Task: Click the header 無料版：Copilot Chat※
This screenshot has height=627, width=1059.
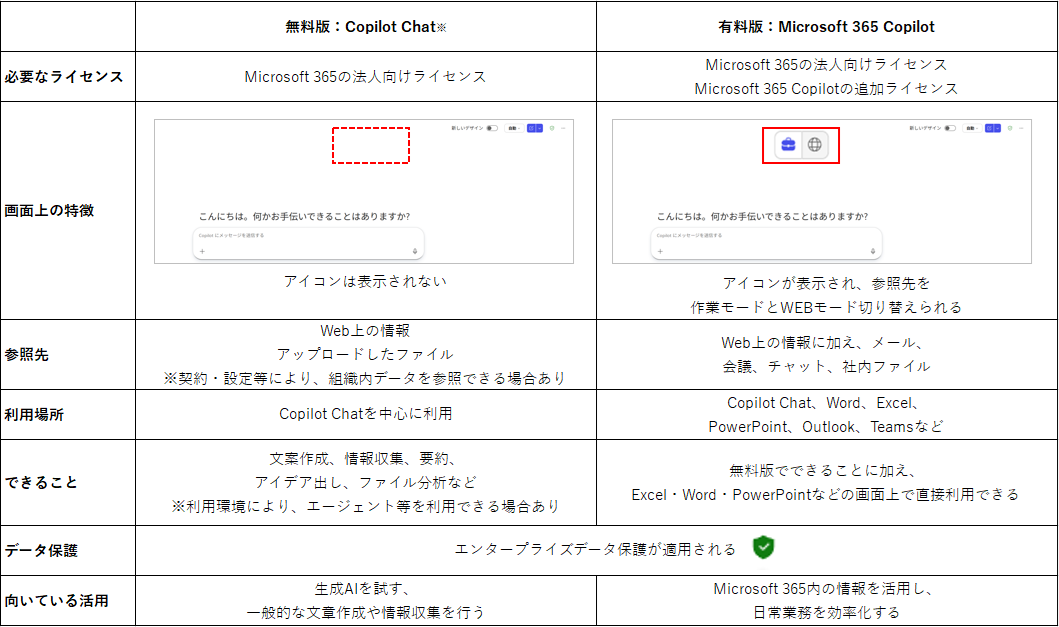Action: pyautogui.click(x=365, y=27)
